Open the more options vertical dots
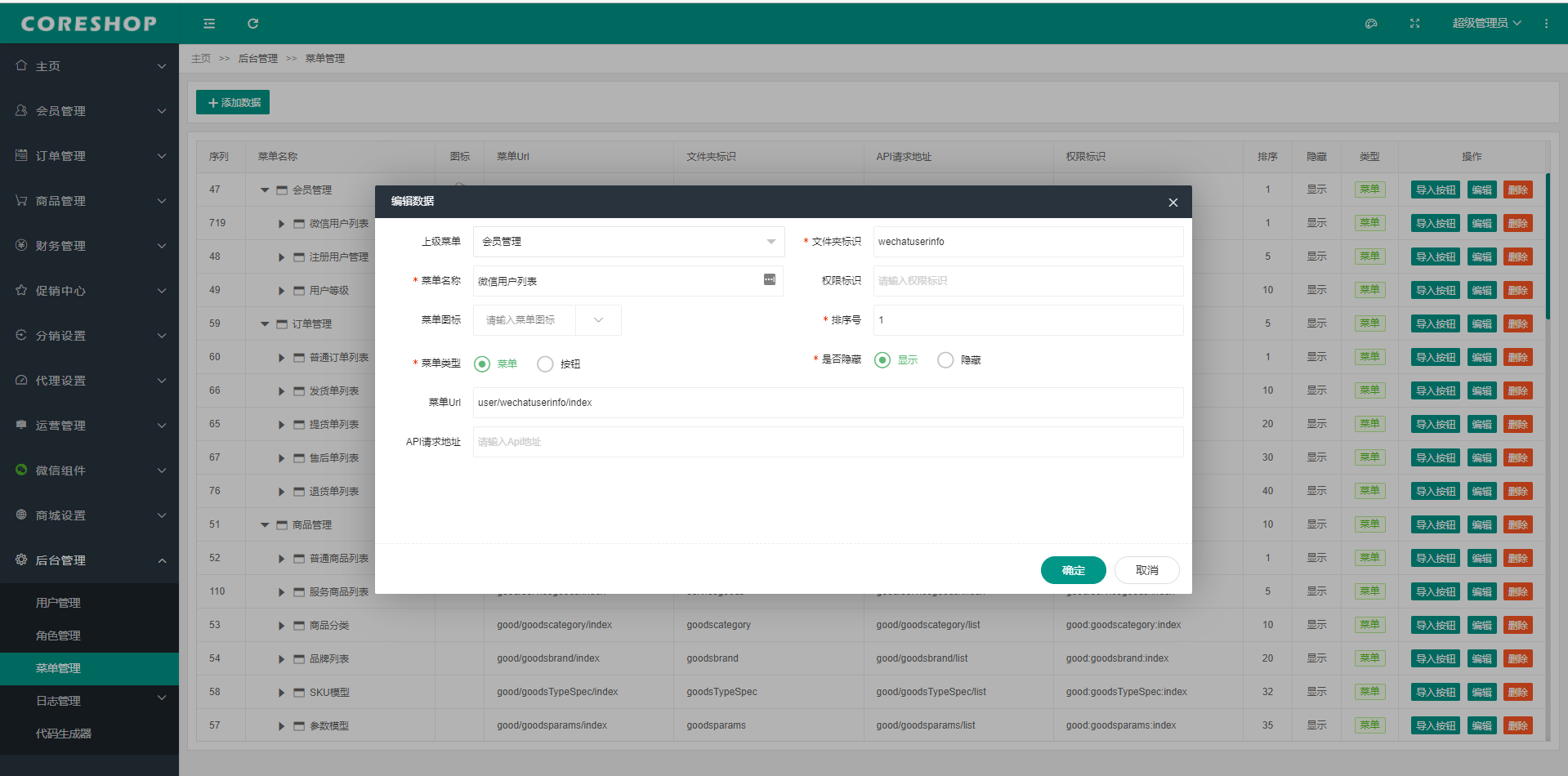This screenshot has height=776, width=1568. 1546,24
